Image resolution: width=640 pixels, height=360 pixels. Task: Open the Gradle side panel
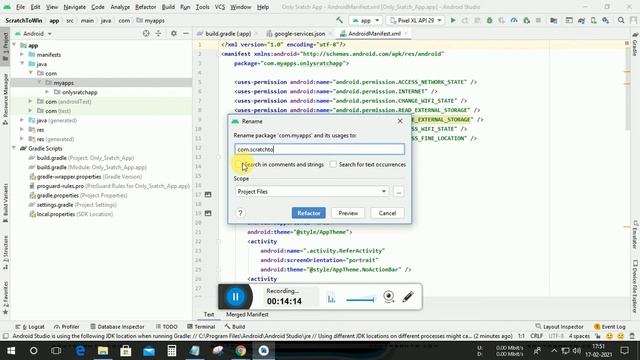[x=635, y=44]
